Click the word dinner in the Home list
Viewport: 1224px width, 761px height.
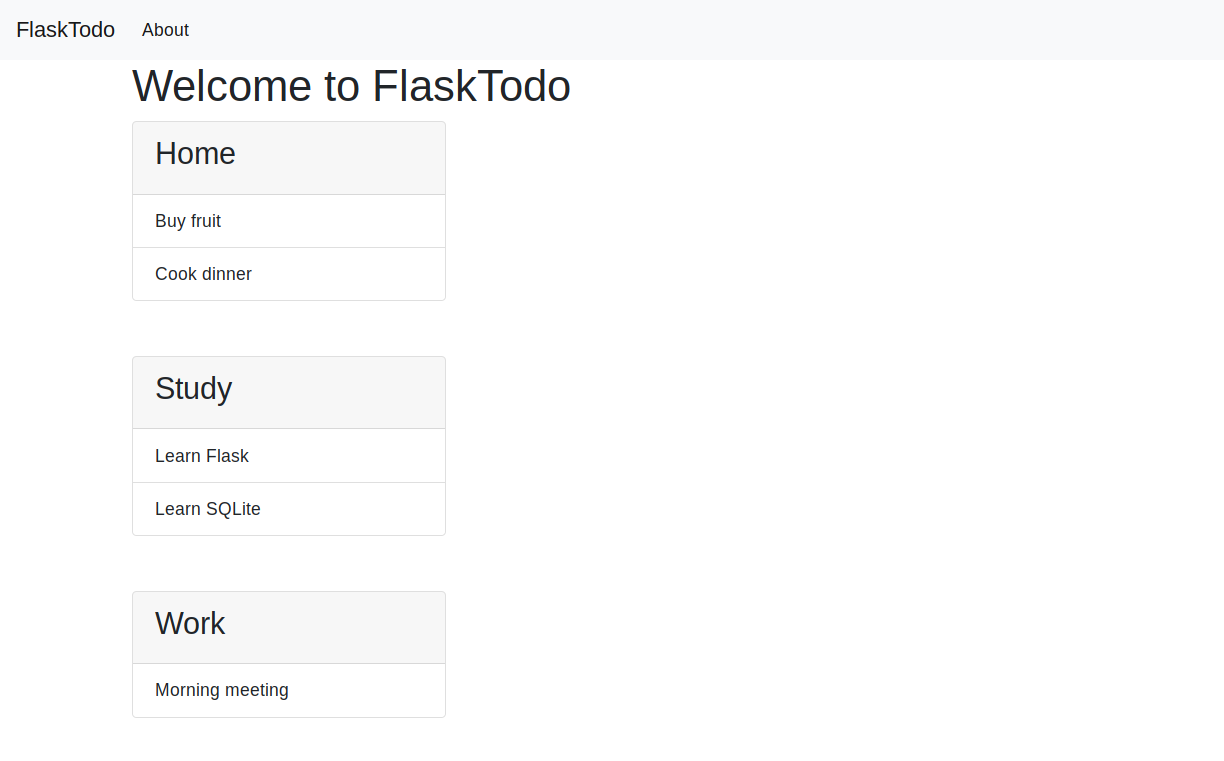tap(227, 274)
